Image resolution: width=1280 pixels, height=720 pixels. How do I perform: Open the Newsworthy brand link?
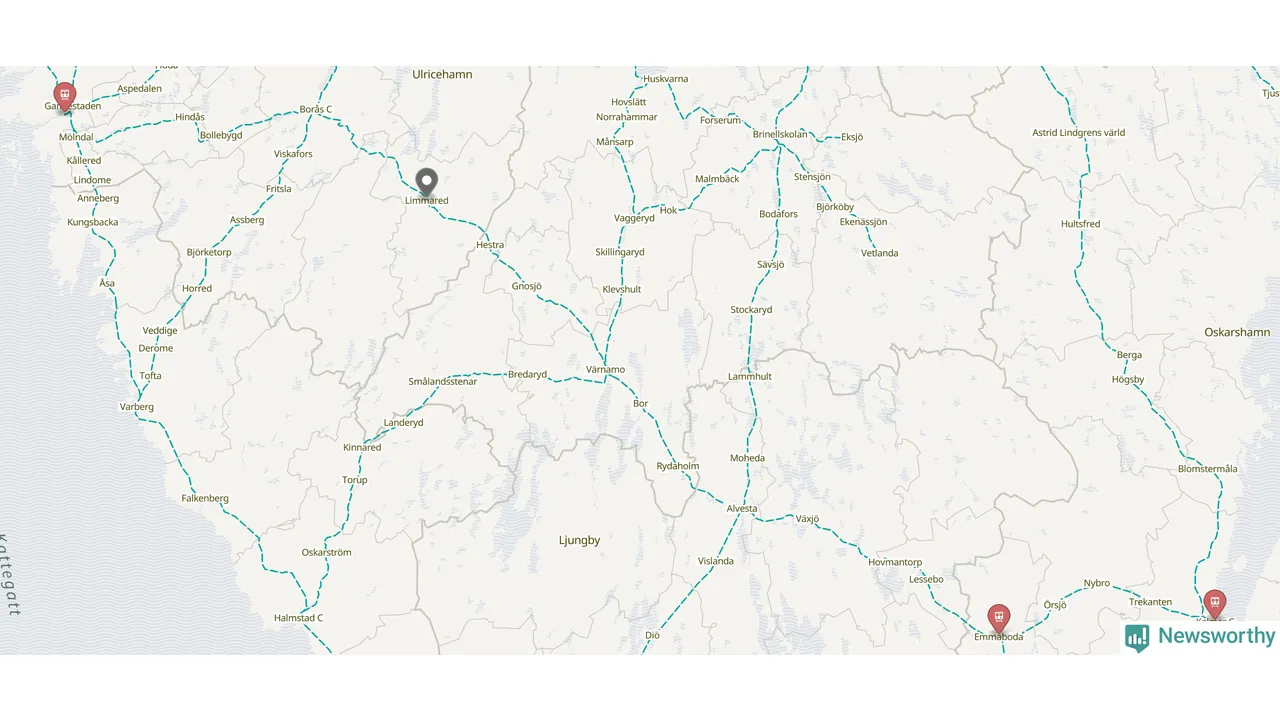(x=1200, y=637)
